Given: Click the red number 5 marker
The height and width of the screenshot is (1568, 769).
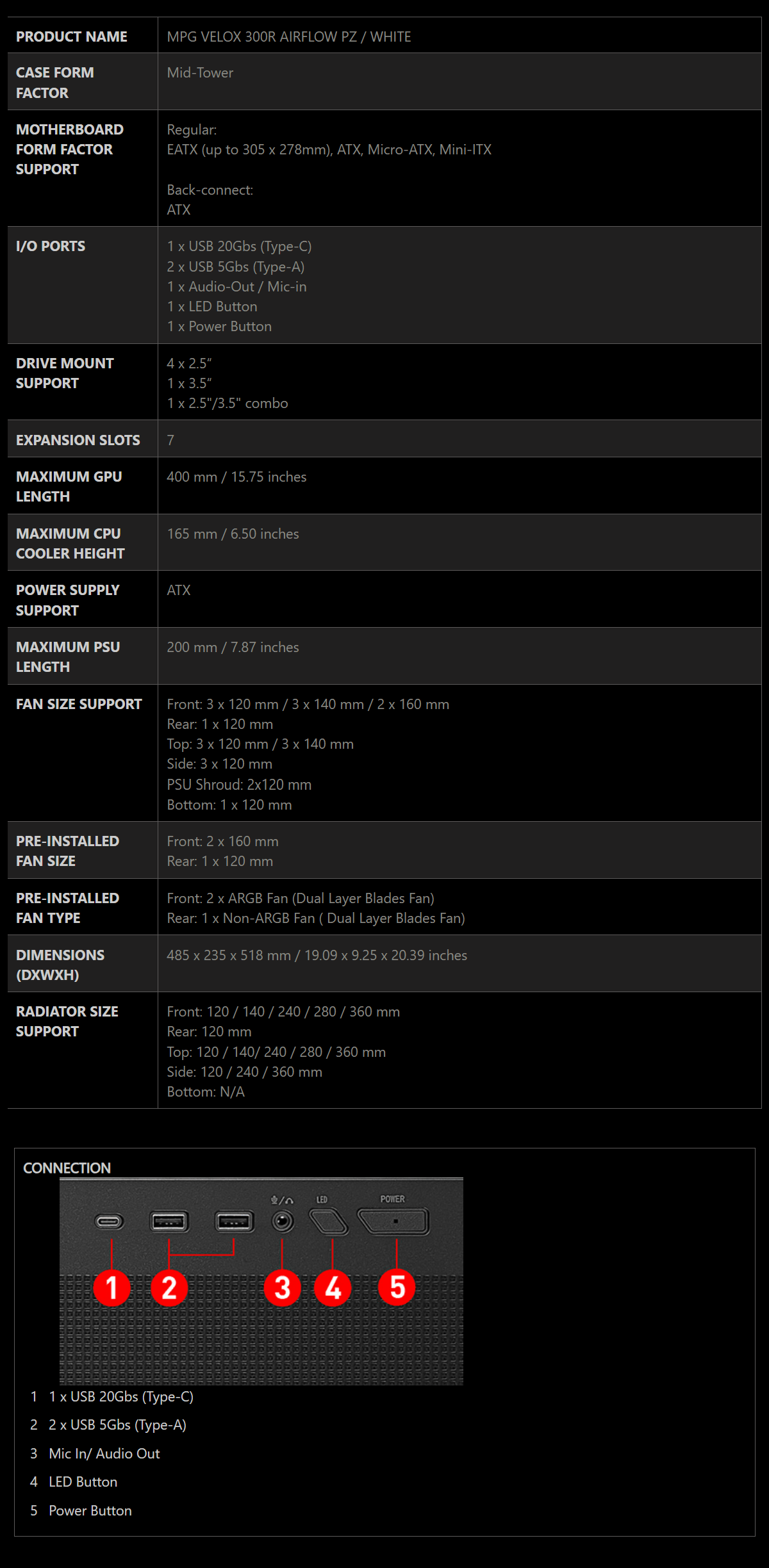Looking at the screenshot, I should tap(397, 1287).
